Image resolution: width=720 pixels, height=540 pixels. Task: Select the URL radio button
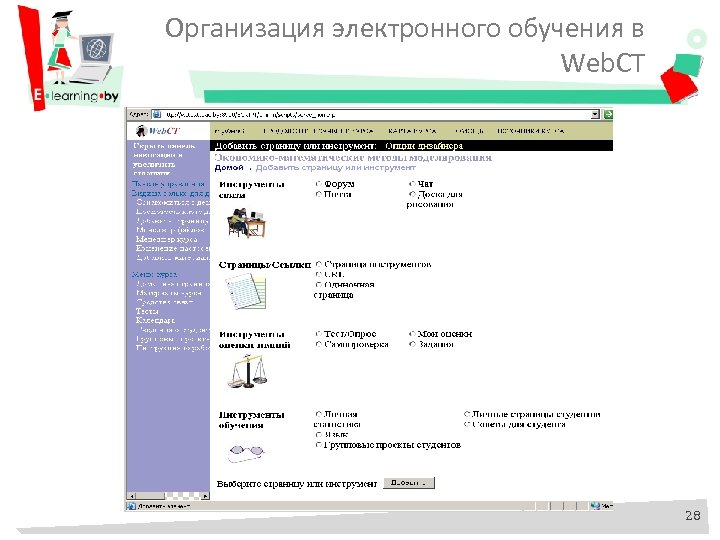click(x=318, y=274)
